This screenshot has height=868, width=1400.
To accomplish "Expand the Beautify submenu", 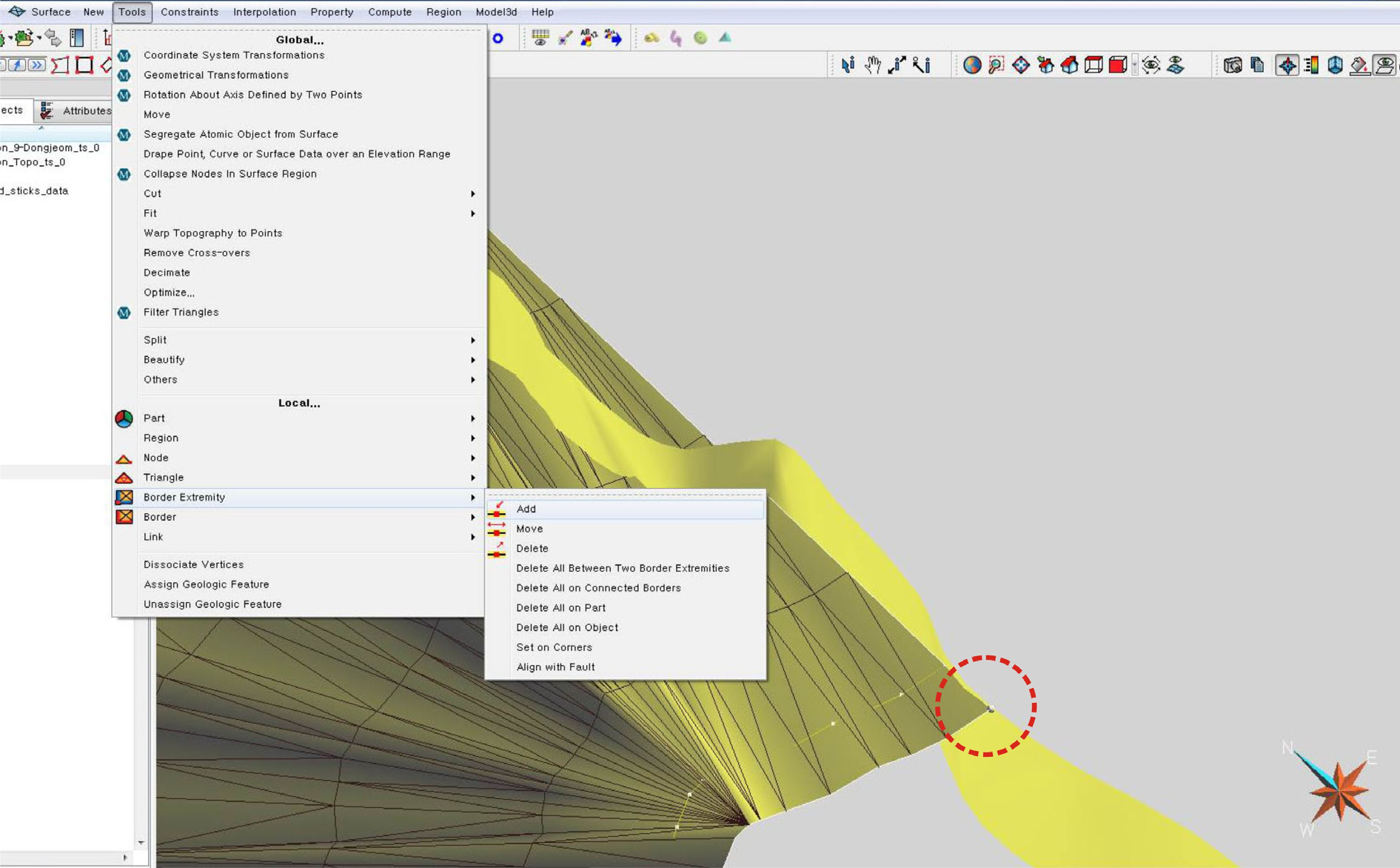I will tap(299, 359).
